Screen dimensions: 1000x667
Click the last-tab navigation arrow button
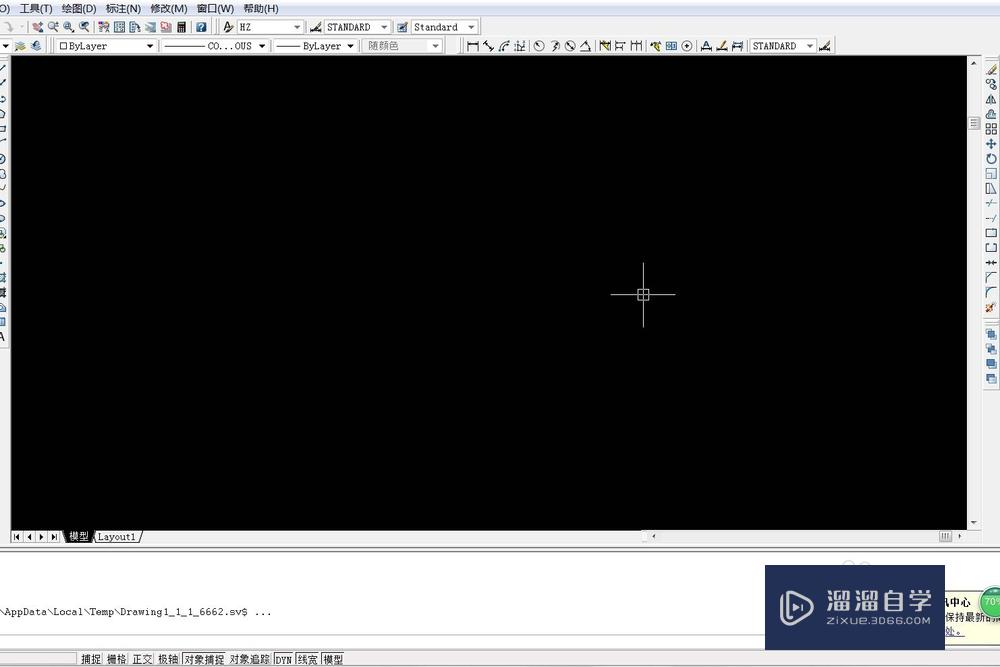click(x=55, y=537)
